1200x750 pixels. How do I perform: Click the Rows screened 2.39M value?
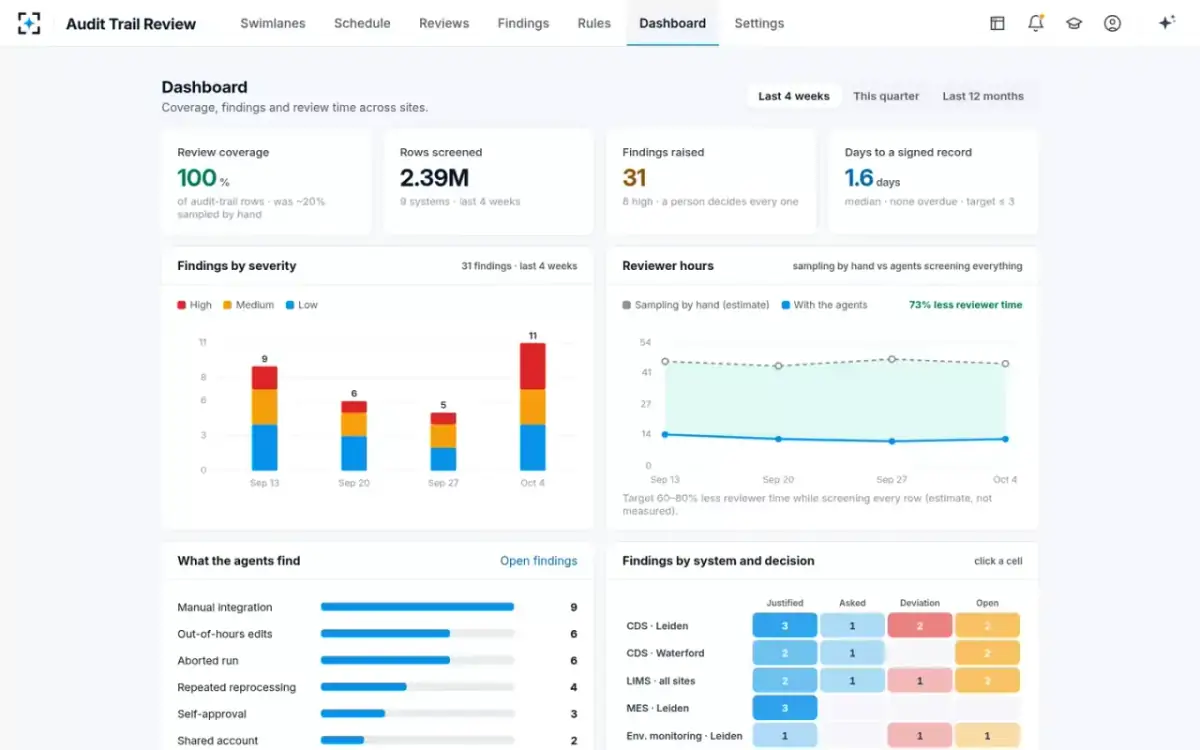pyautogui.click(x=434, y=178)
